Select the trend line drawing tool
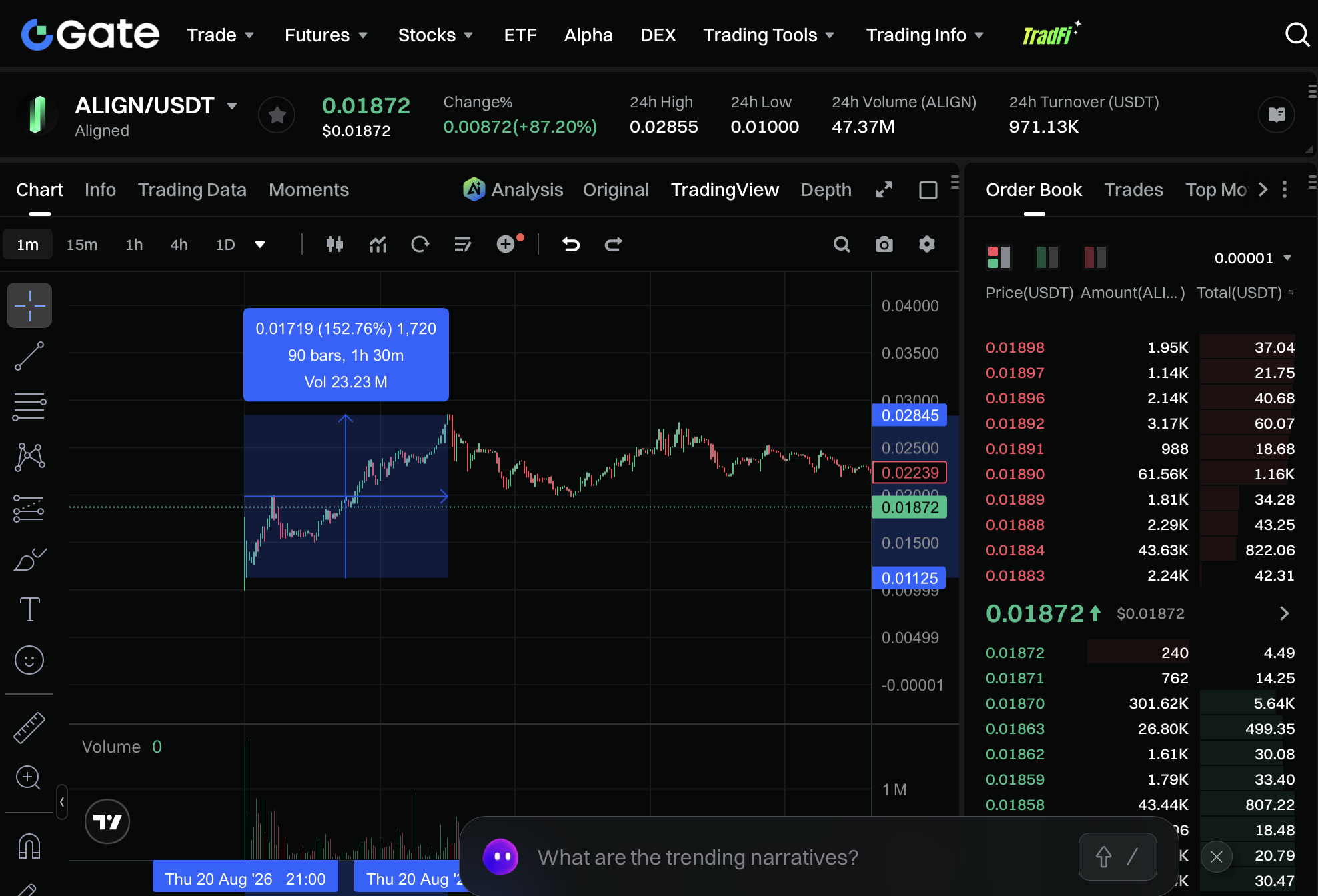Viewport: 1318px width, 896px height. pos(29,356)
